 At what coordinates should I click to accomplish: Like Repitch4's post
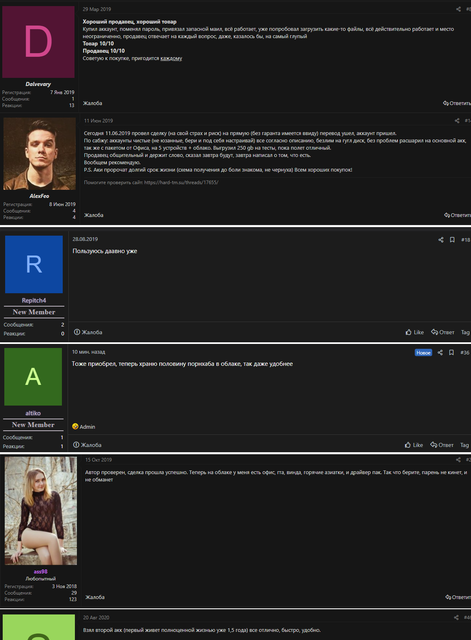click(x=415, y=332)
